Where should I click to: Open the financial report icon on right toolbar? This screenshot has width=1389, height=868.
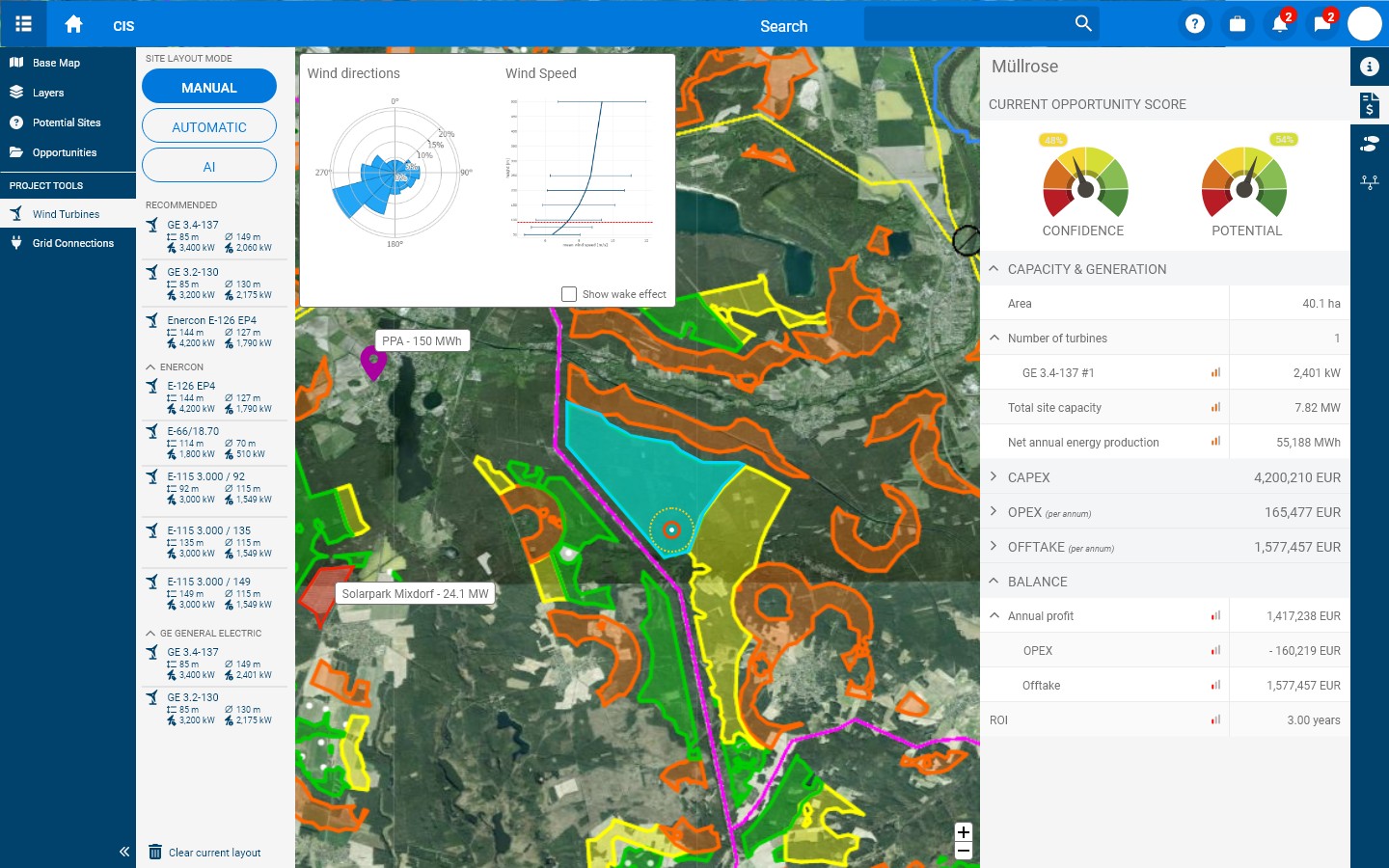[1370, 104]
